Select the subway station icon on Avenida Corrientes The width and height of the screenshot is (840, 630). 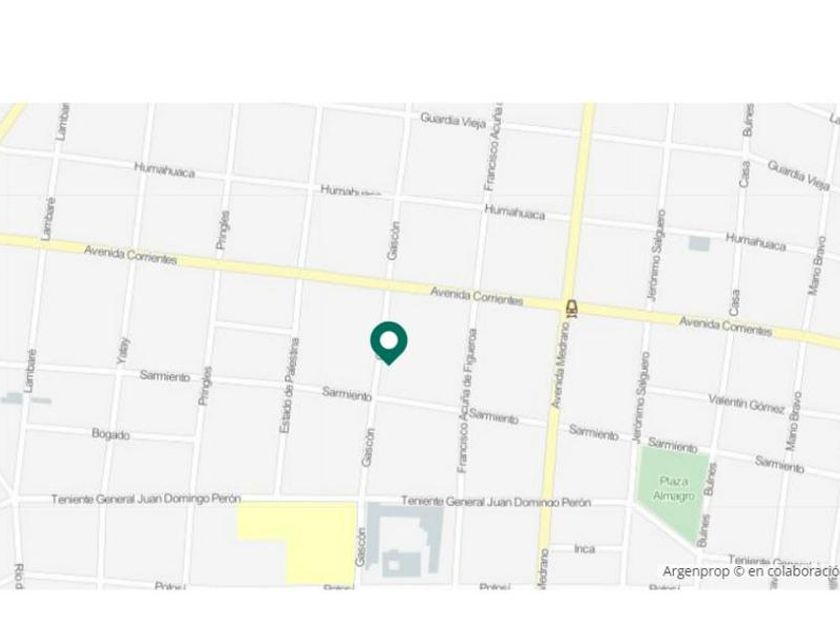point(572,308)
